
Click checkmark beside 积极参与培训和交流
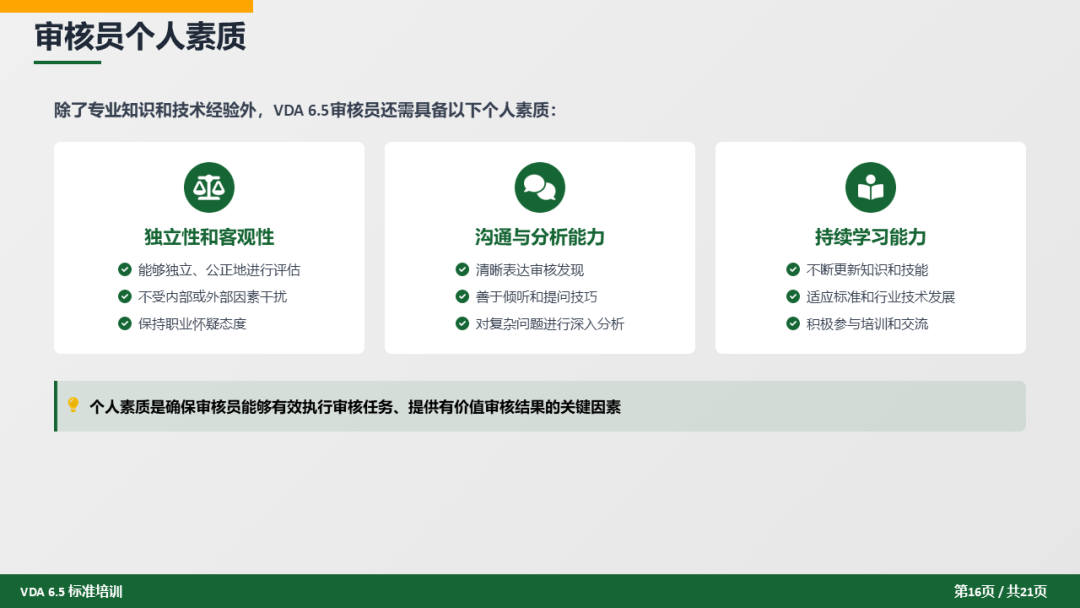pyautogui.click(x=793, y=324)
